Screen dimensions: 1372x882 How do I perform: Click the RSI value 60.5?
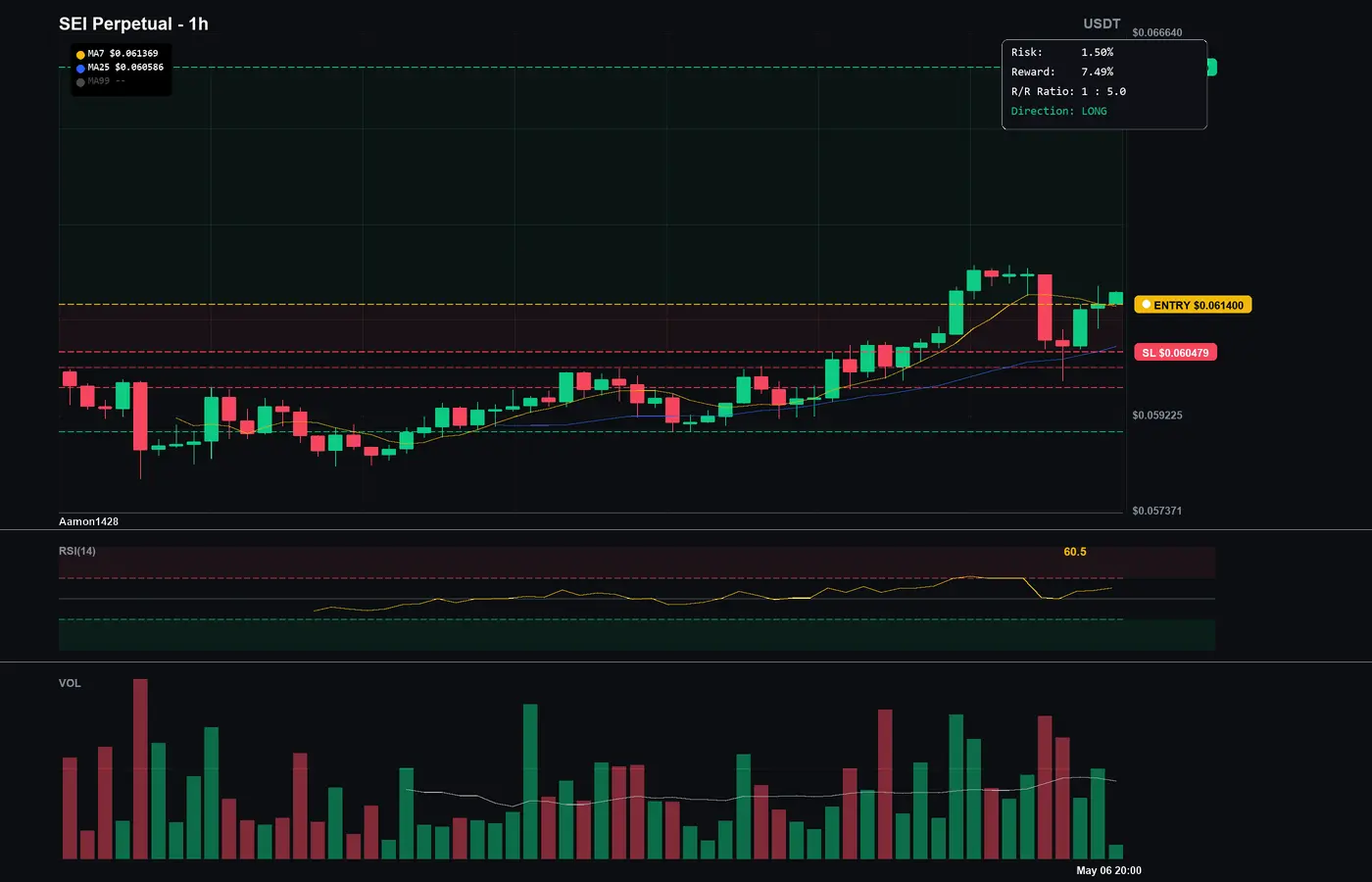(x=1075, y=552)
